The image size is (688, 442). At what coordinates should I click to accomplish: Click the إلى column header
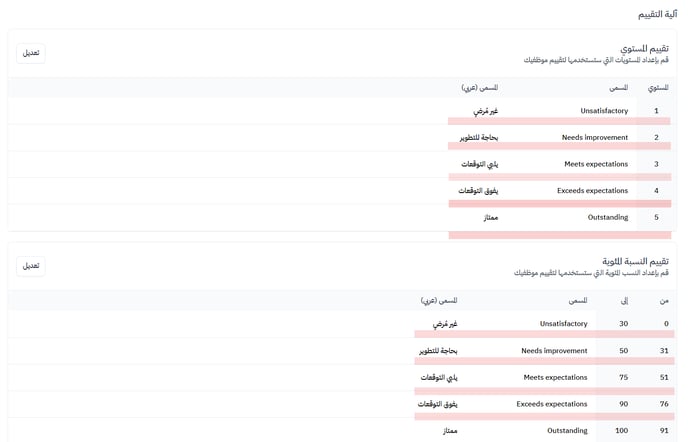click(x=624, y=300)
